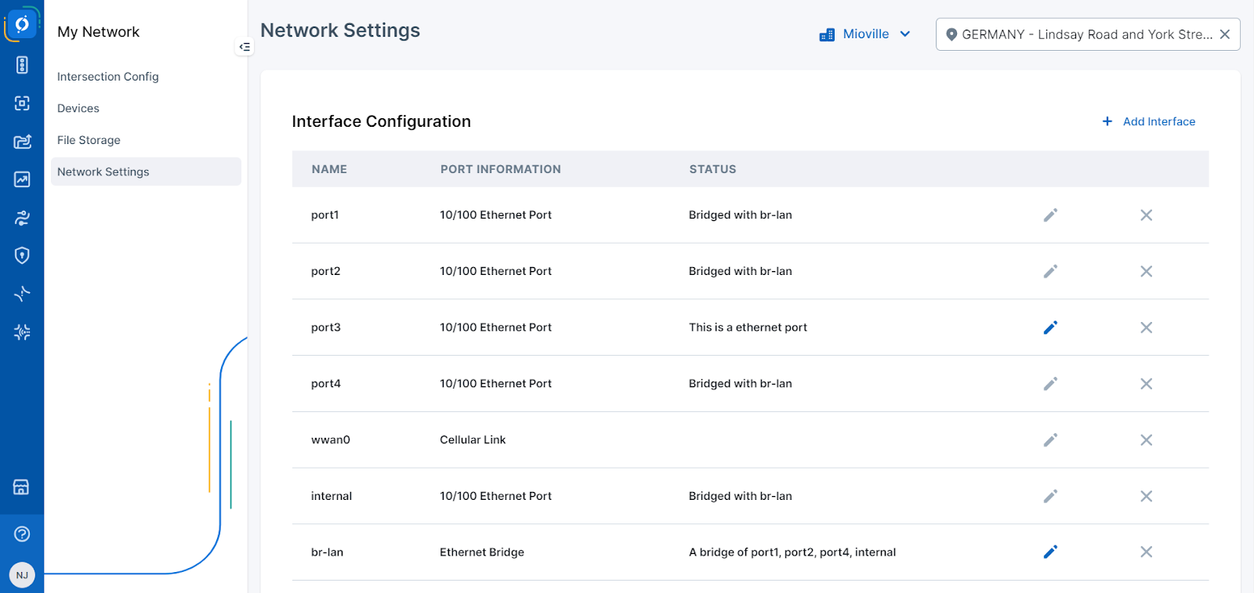Click the PORT INFORMATION column header
This screenshot has width=1254, height=593.
pos(500,169)
